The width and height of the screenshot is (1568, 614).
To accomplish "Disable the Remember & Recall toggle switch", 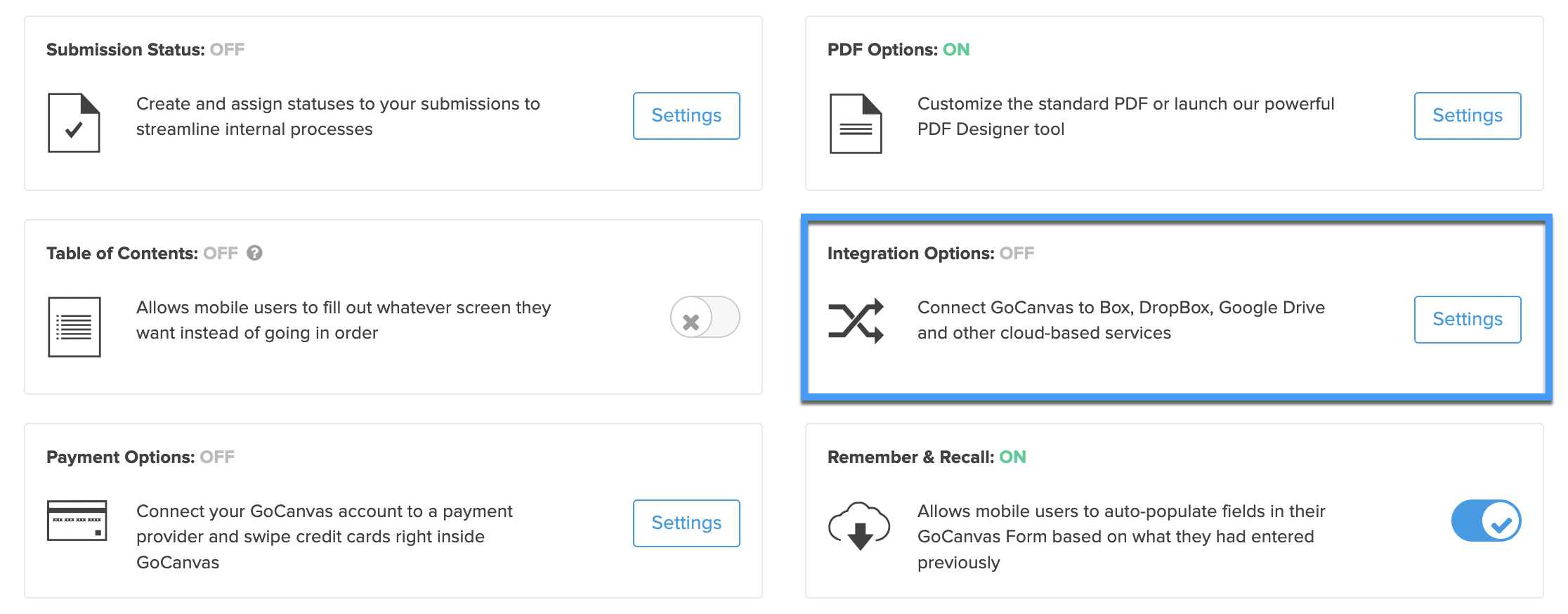I will [1485, 521].
